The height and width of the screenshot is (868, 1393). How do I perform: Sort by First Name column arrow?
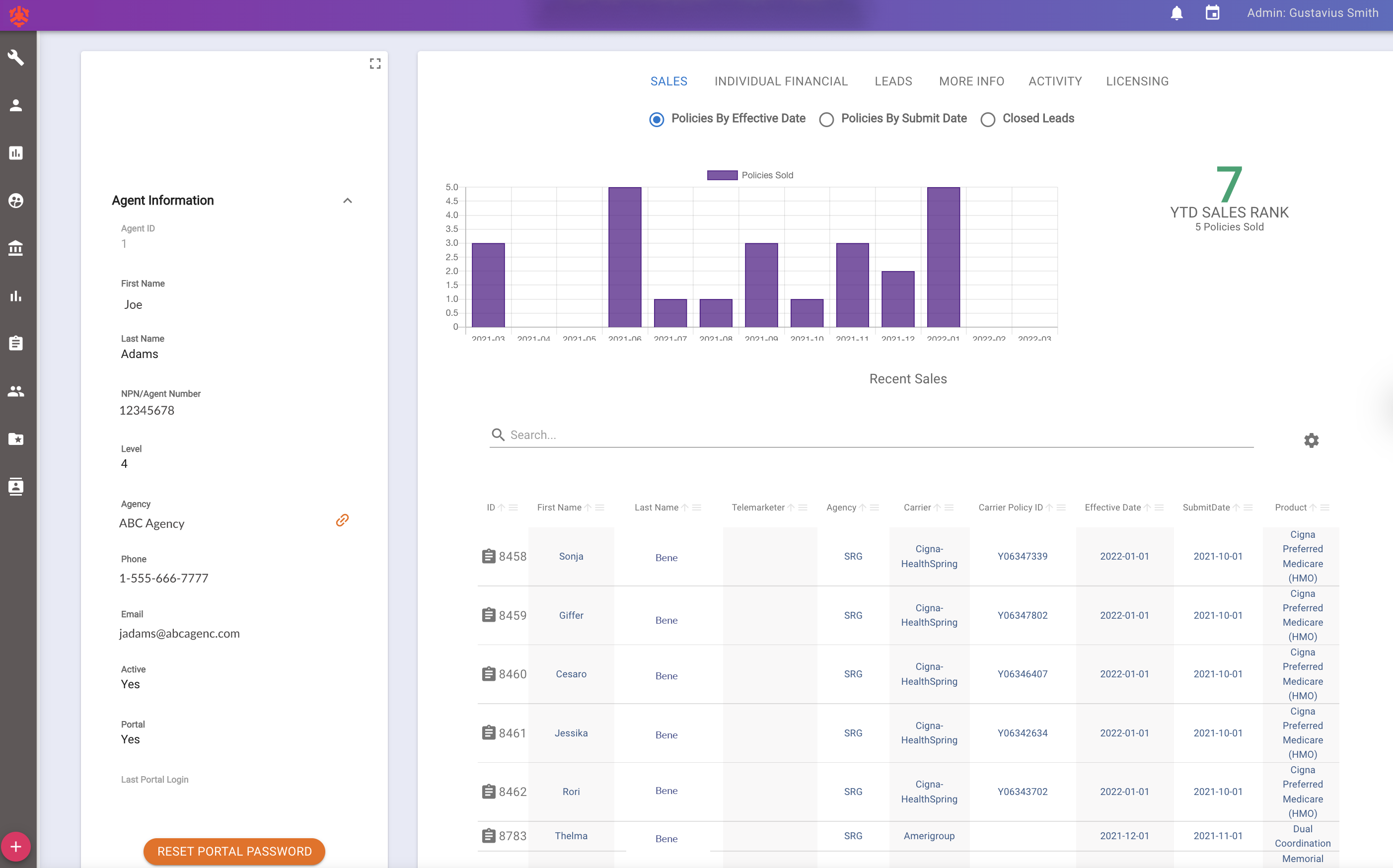[587, 507]
